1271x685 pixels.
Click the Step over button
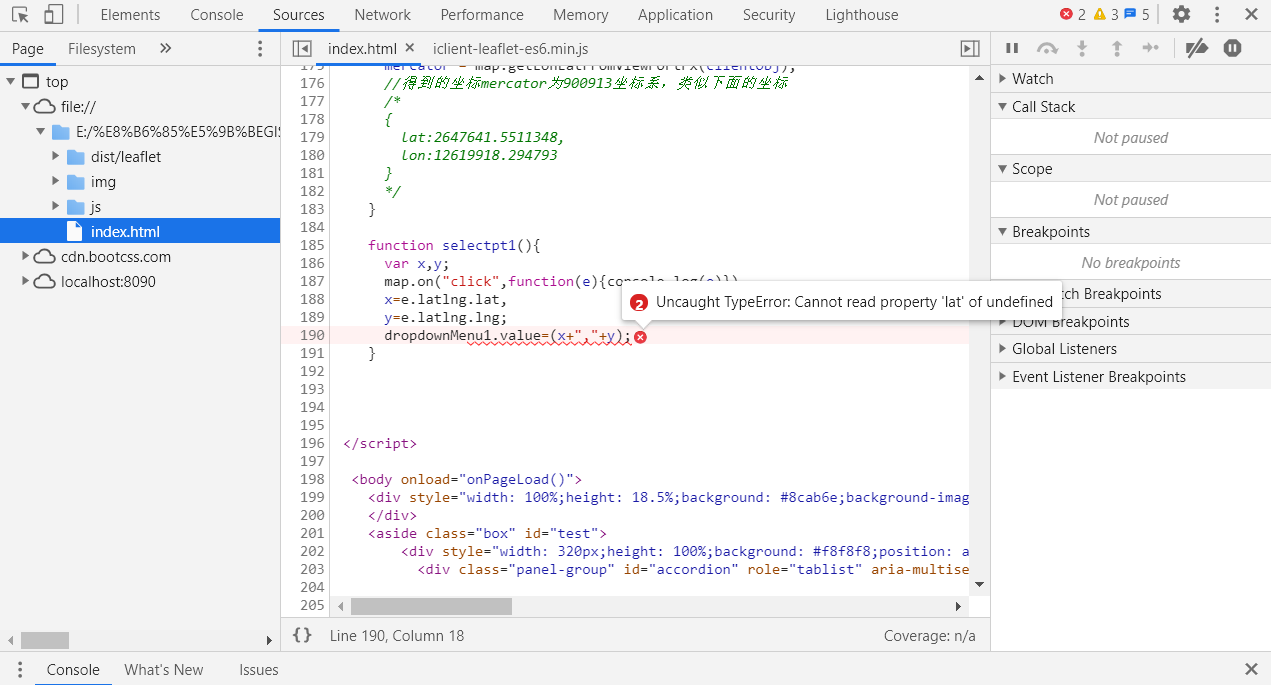[1047, 48]
